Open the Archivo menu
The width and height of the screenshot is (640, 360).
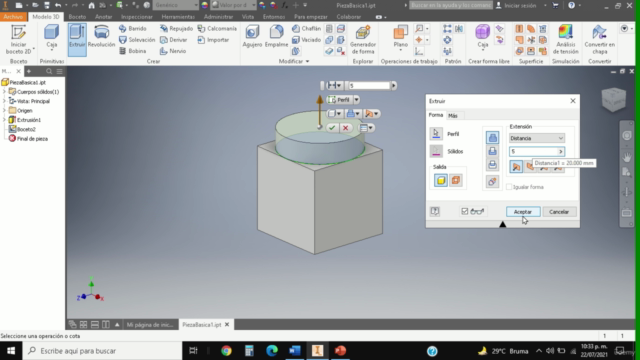coord(13,17)
